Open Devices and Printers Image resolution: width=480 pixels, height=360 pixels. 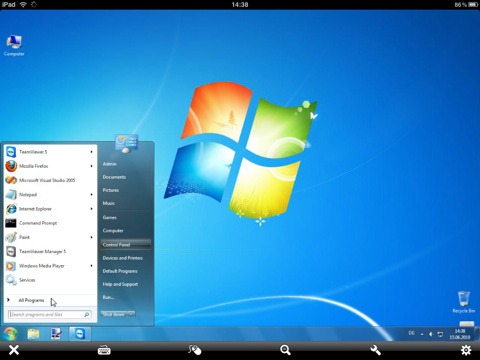(123, 258)
